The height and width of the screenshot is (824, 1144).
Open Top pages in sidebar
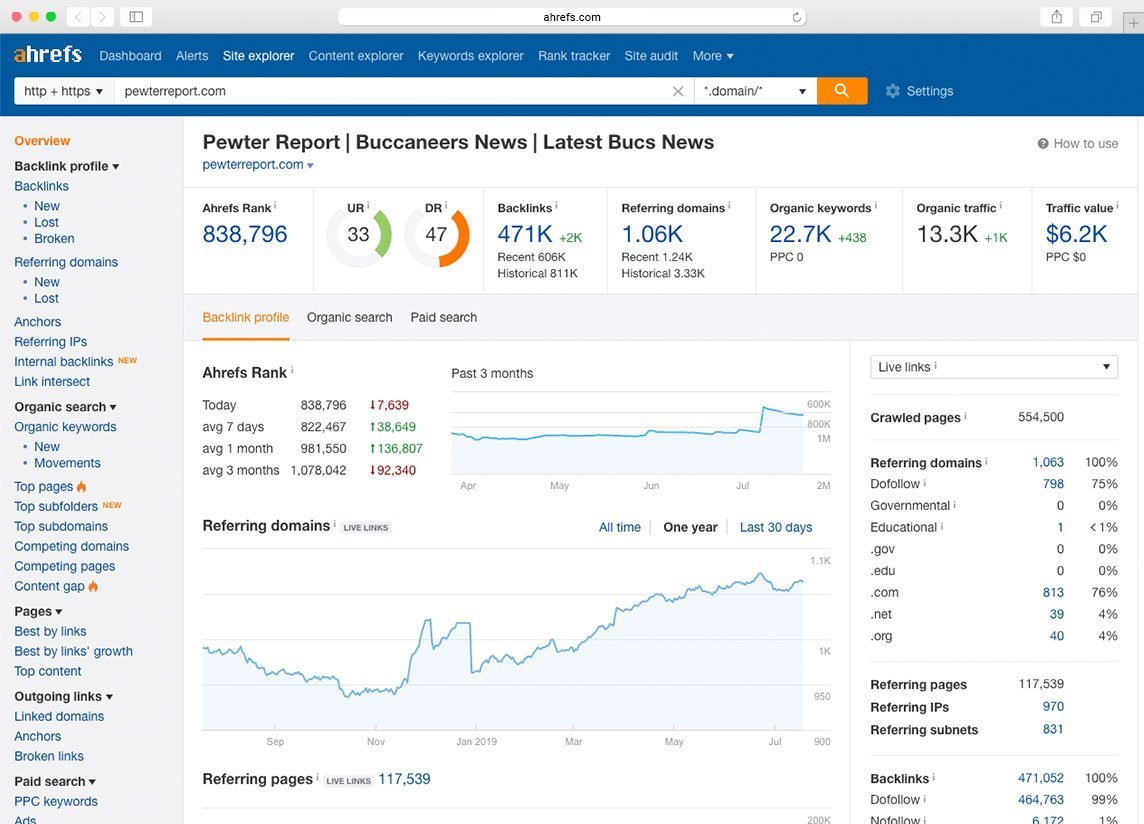[44, 486]
